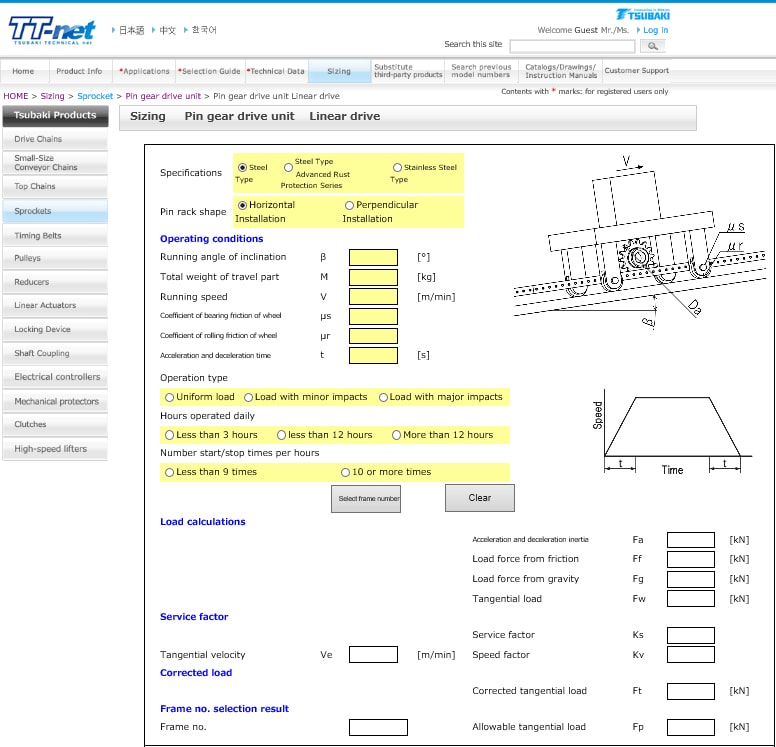This screenshot has height=747, width=776.
Task: Click Tangential velocity Ve field
Action: point(373,654)
